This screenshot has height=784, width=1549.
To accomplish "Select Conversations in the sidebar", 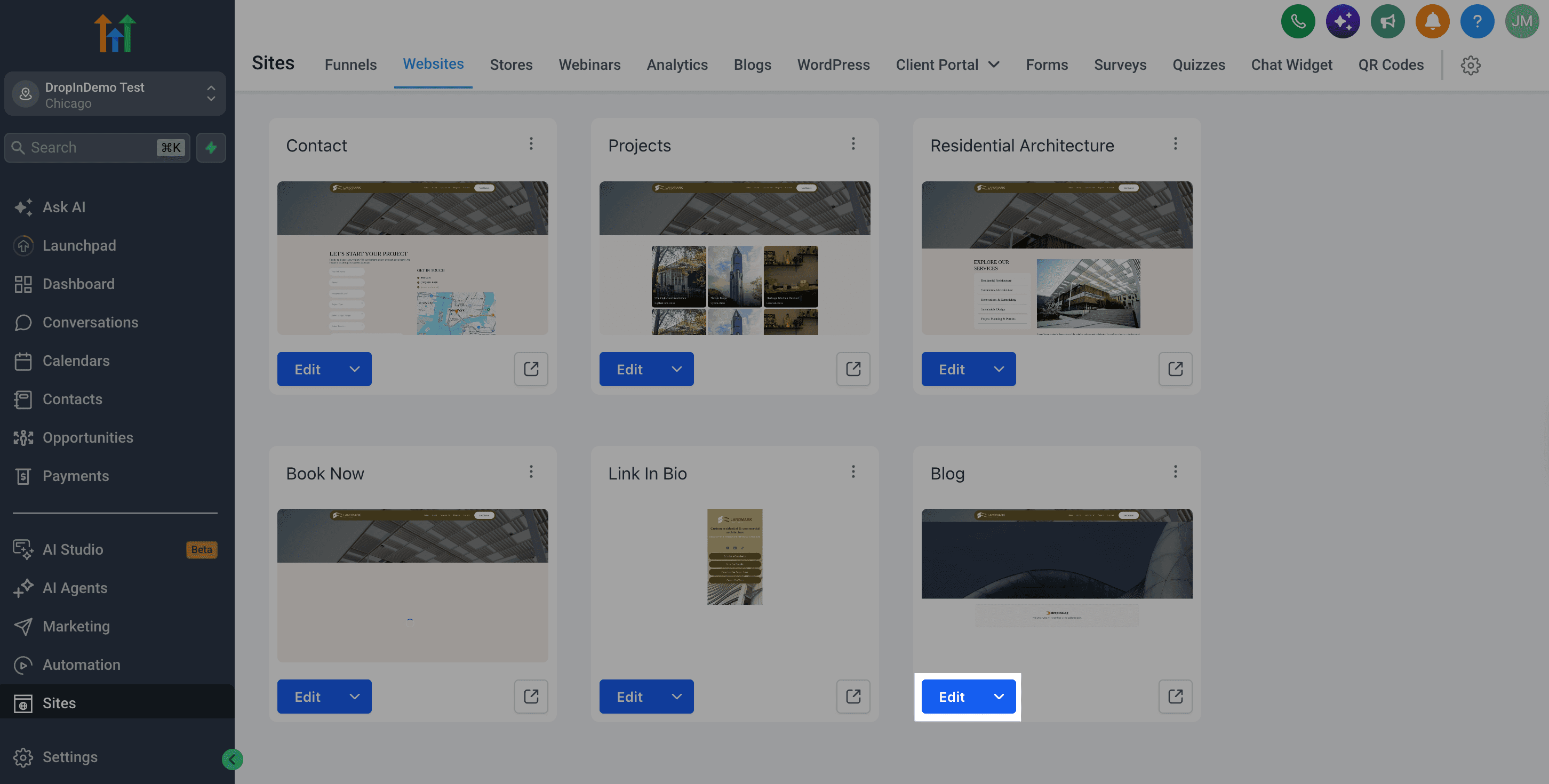I will 90,322.
